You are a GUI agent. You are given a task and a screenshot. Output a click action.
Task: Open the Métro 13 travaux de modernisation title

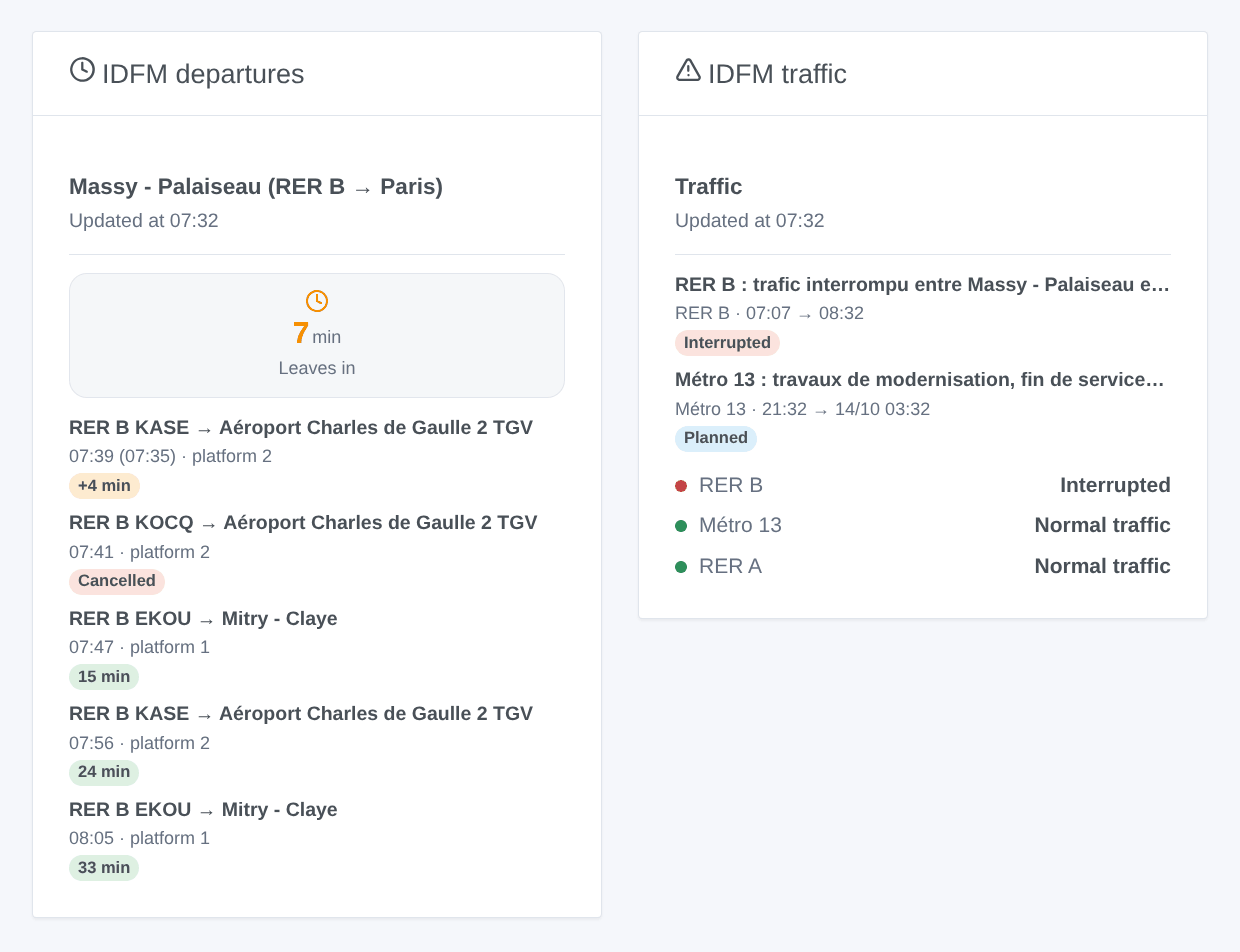920,380
